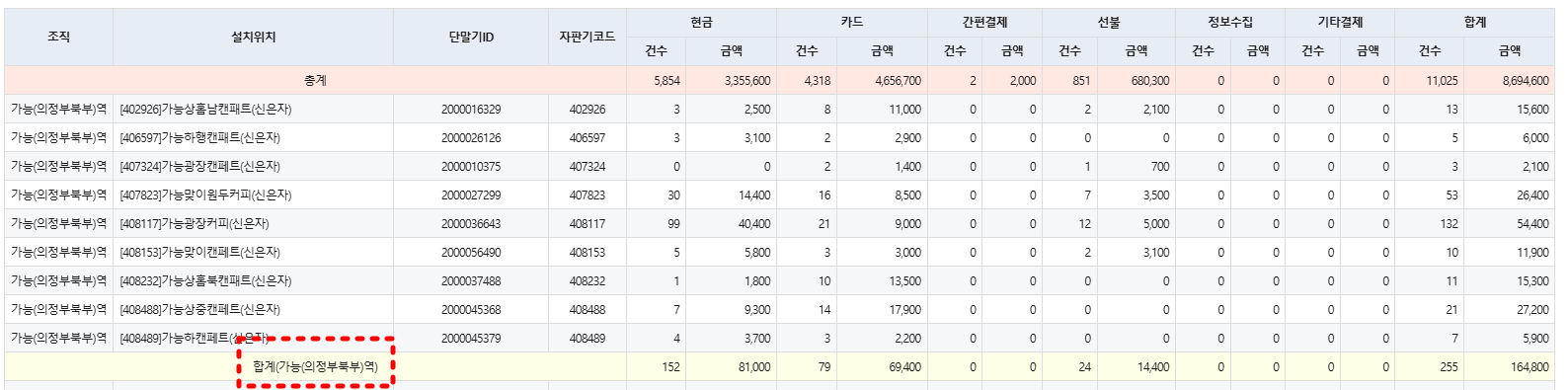
Task: Click the 현금 group header
Action: click(701, 22)
